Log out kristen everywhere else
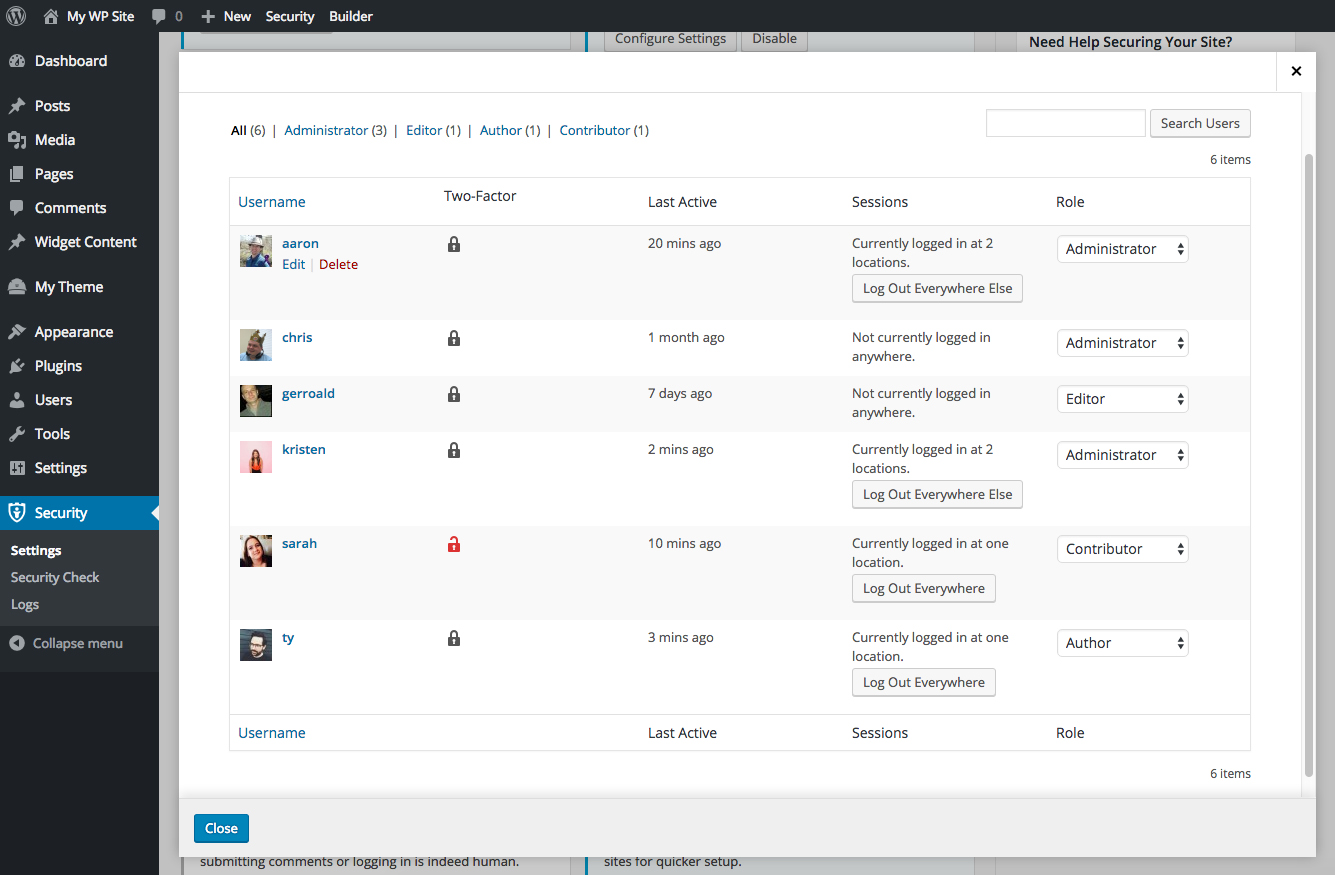 coord(937,494)
